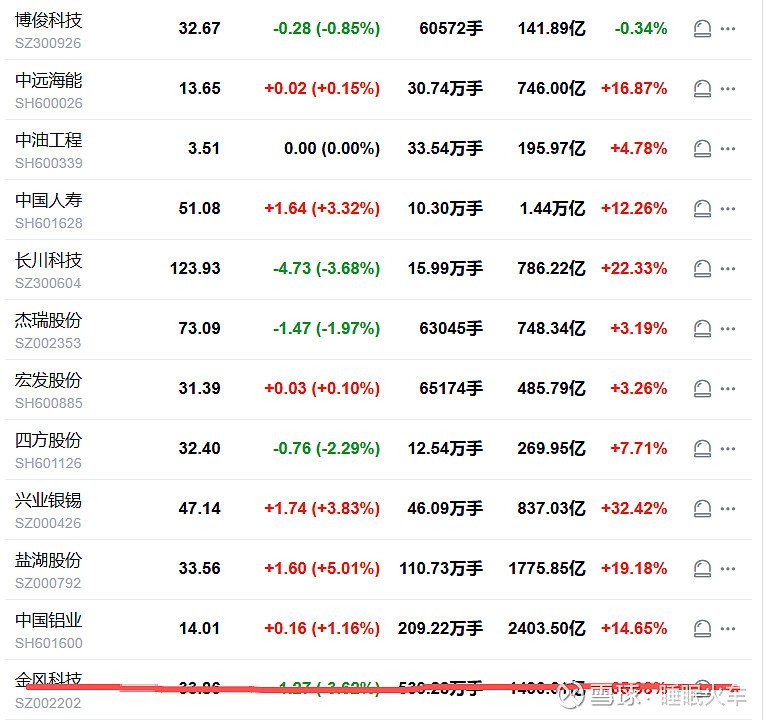Open the 中国铝业 stock link
Viewport: 770px width, 720px height.
(x=48, y=620)
